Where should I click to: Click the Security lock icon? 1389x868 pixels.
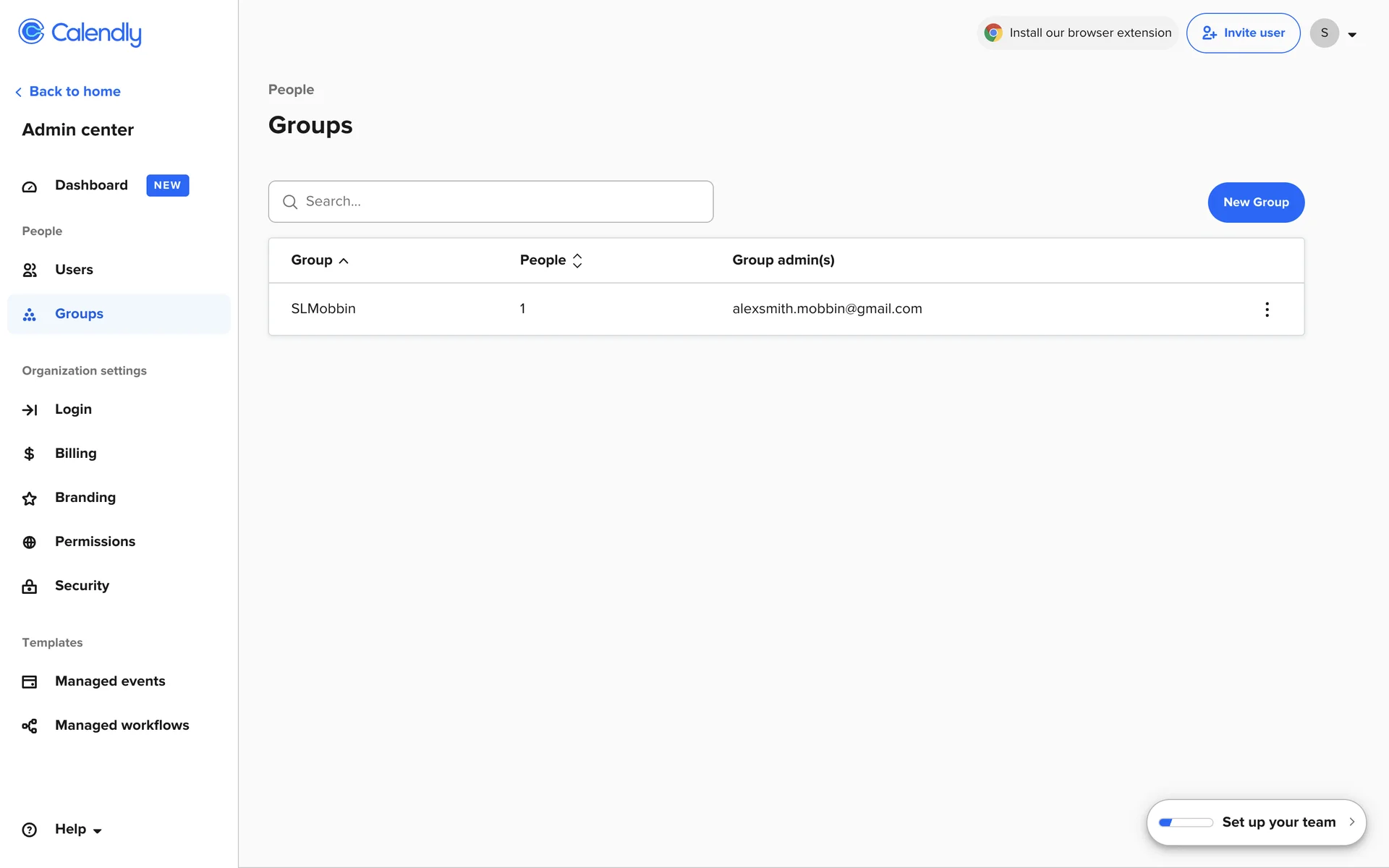coord(30,587)
